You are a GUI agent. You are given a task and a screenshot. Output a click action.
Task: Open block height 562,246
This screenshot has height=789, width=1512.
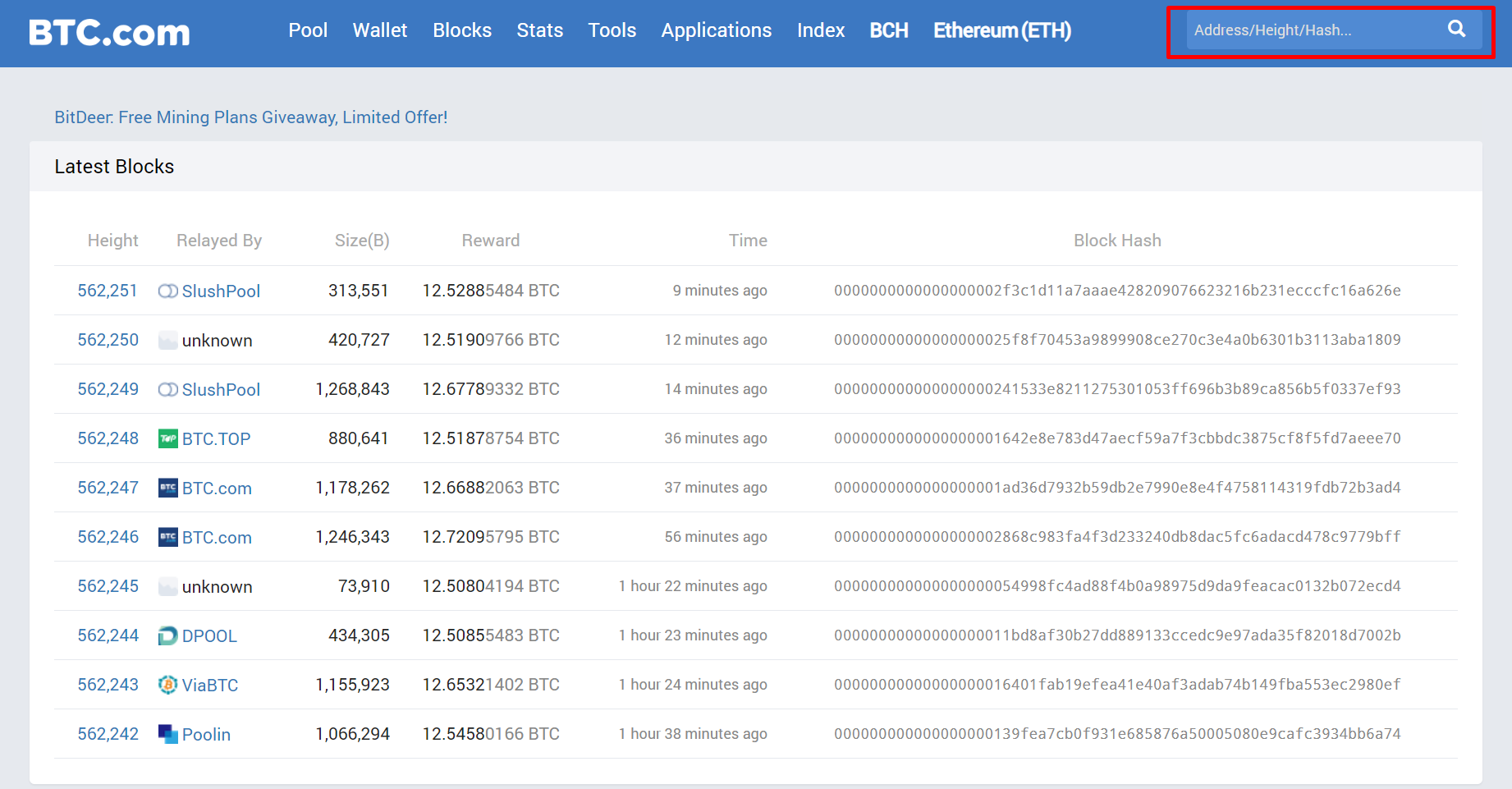(x=108, y=537)
